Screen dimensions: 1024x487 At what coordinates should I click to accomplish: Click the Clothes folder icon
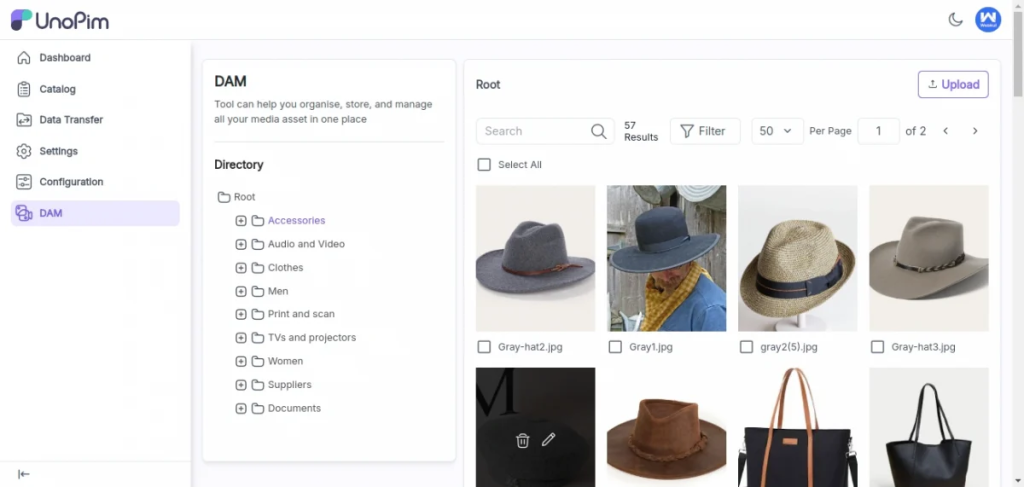pyautogui.click(x=258, y=268)
